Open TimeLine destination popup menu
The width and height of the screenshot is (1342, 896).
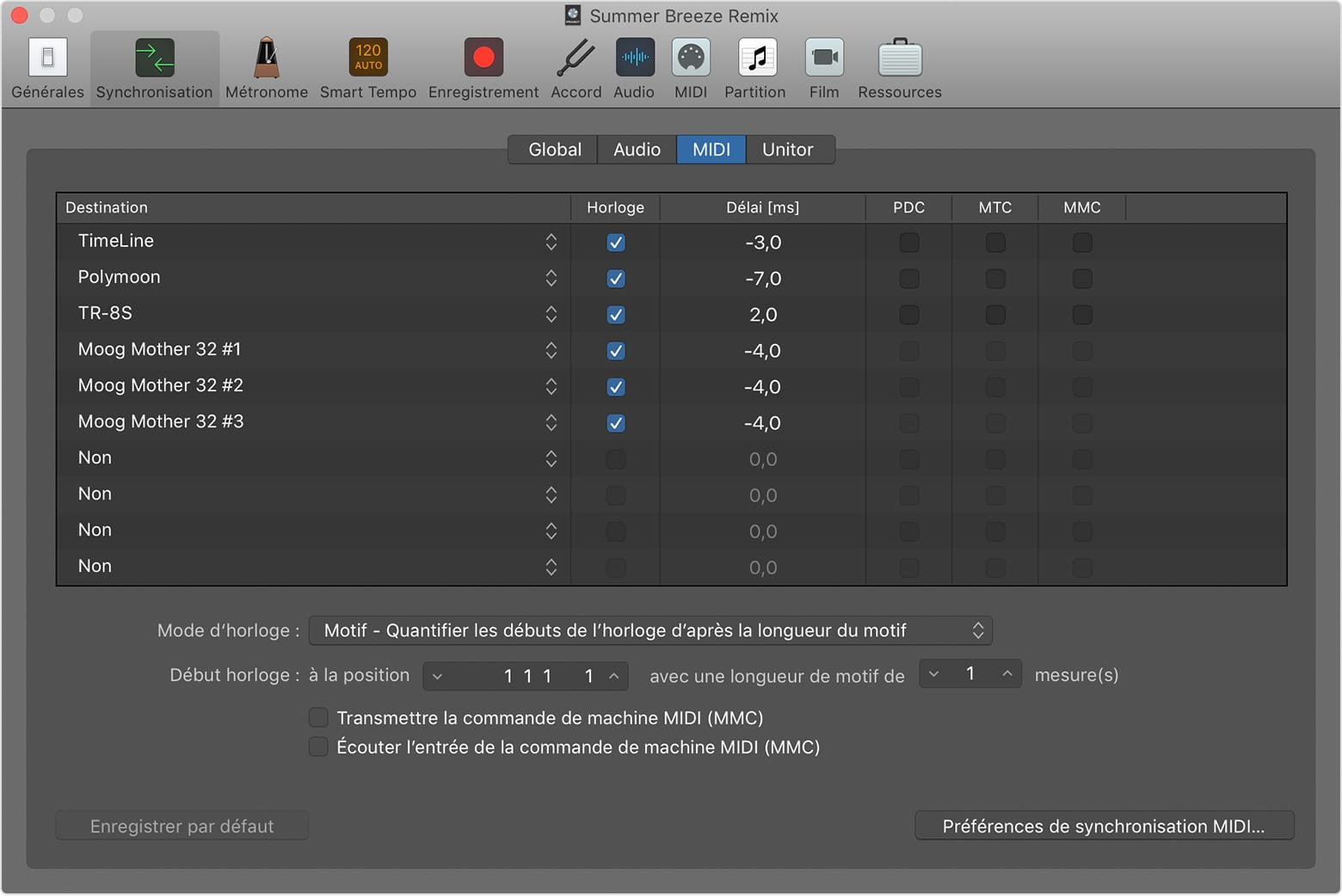[x=551, y=242]
